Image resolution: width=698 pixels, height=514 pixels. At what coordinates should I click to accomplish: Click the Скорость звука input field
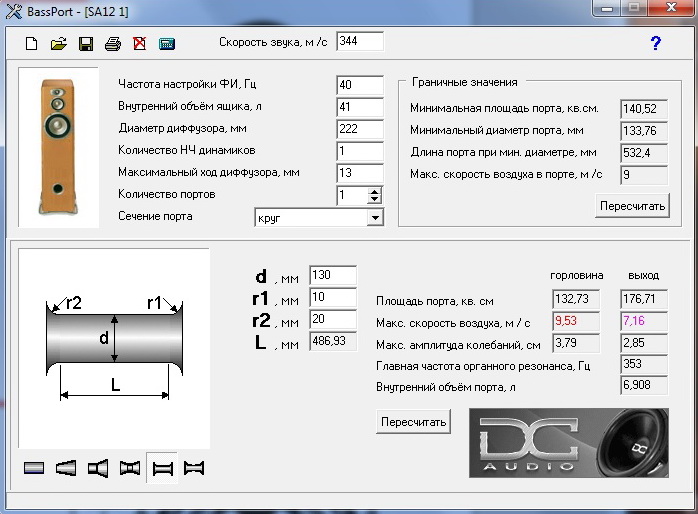tap(359, 41)
